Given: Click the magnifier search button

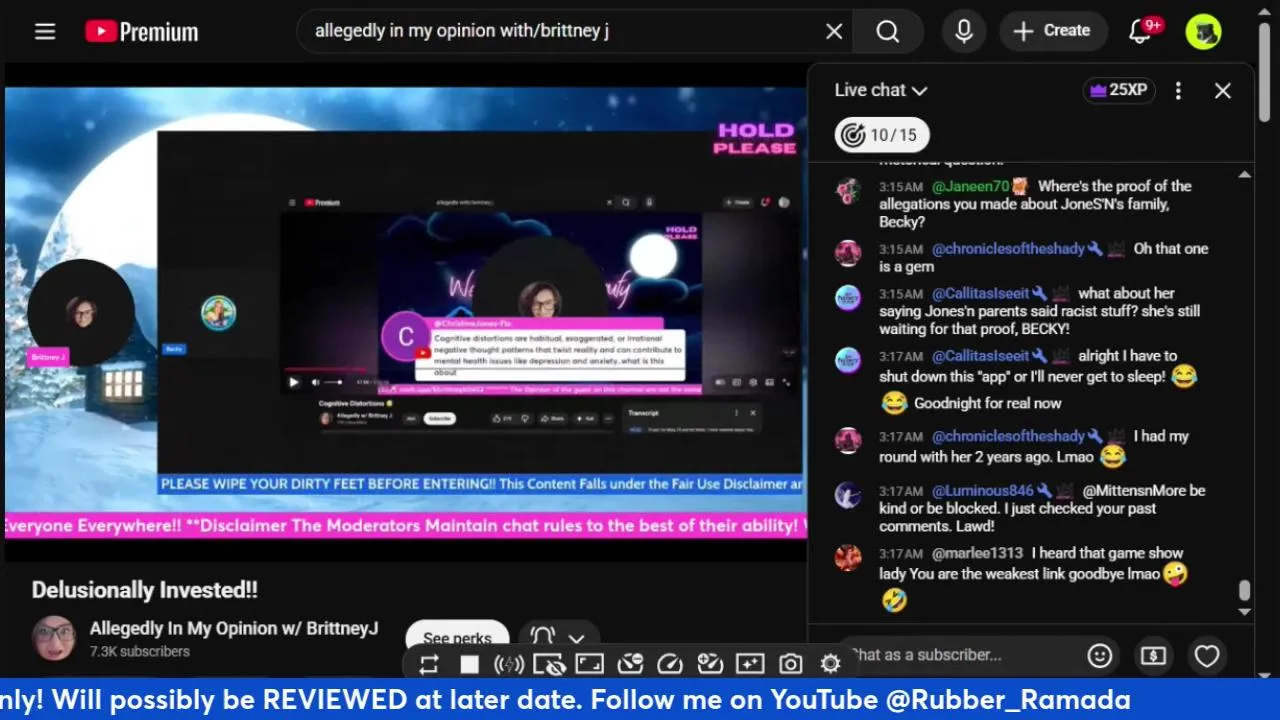Looking at the screenshot, I should point(888,32).
